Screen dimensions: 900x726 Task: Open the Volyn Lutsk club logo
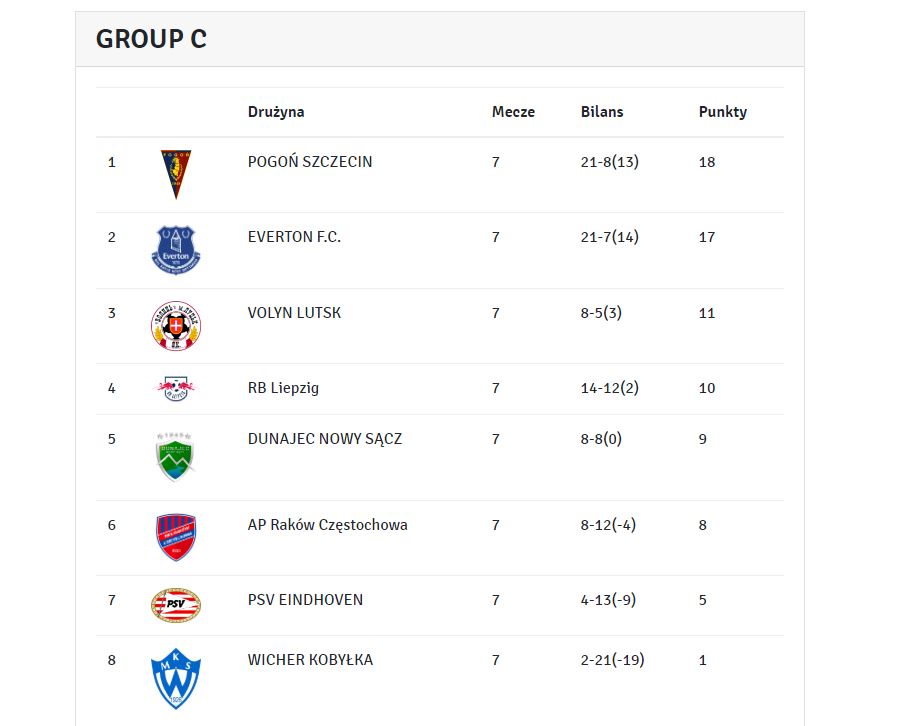click(x=176, y=325)
